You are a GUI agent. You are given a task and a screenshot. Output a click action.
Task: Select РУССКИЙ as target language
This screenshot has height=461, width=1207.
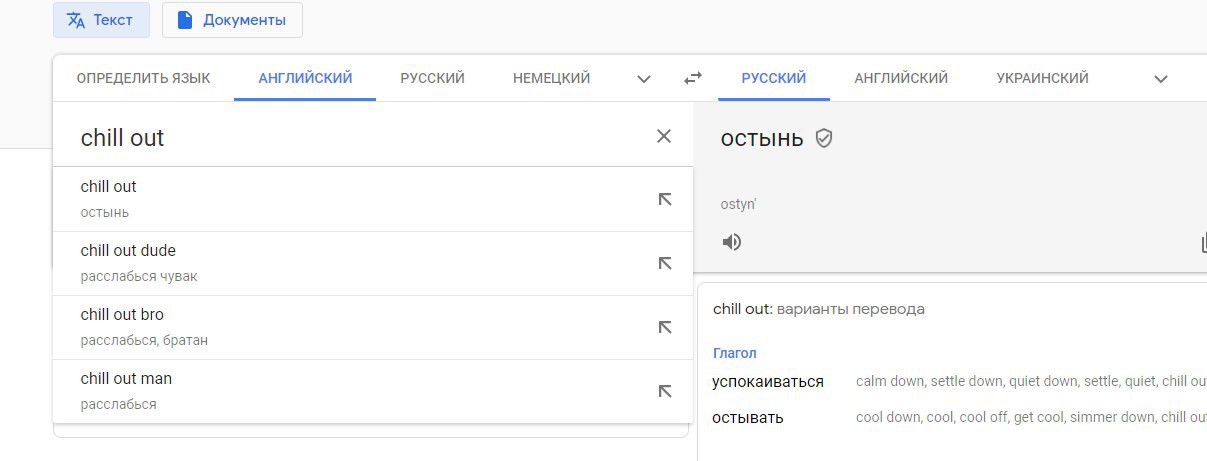click(774, 78)
